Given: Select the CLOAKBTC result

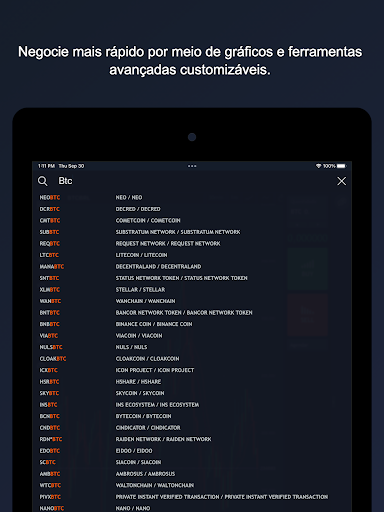Looking at the screenshot, I should pos(53,359).
